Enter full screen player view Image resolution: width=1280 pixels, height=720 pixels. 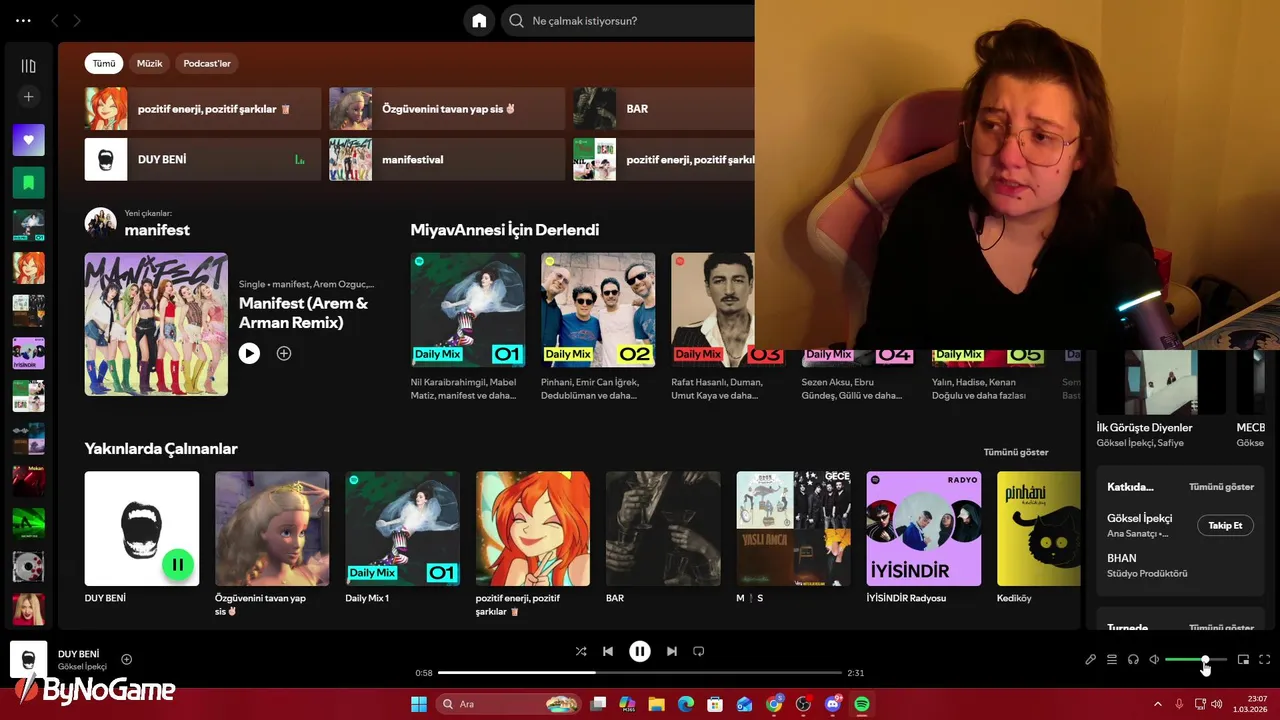[x=1265, y=660]
